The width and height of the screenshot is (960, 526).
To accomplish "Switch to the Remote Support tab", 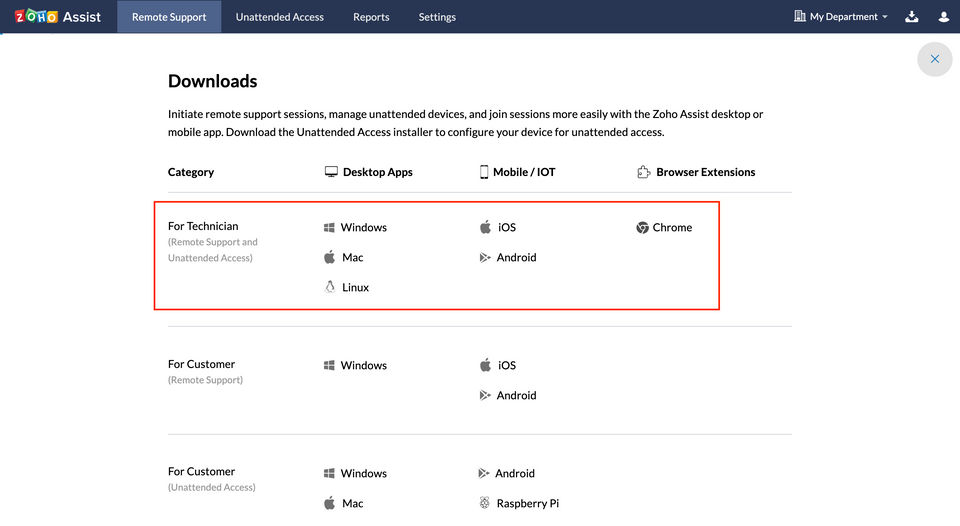I will (169, 17).
